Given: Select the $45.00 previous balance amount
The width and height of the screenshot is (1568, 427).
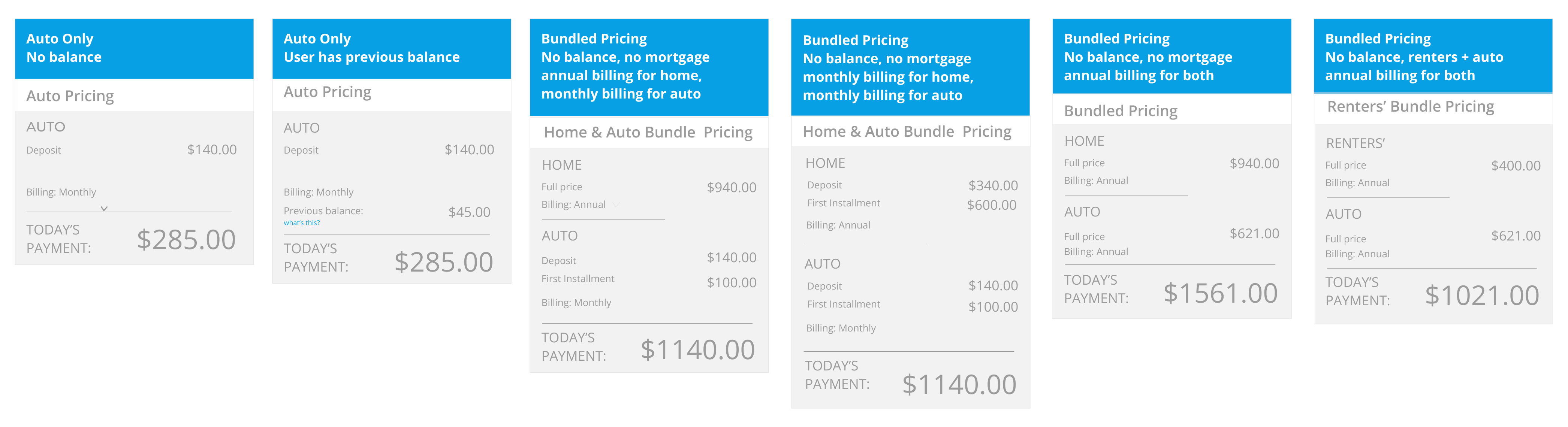Looking at the screenshot, I should [x=469, y=212].
